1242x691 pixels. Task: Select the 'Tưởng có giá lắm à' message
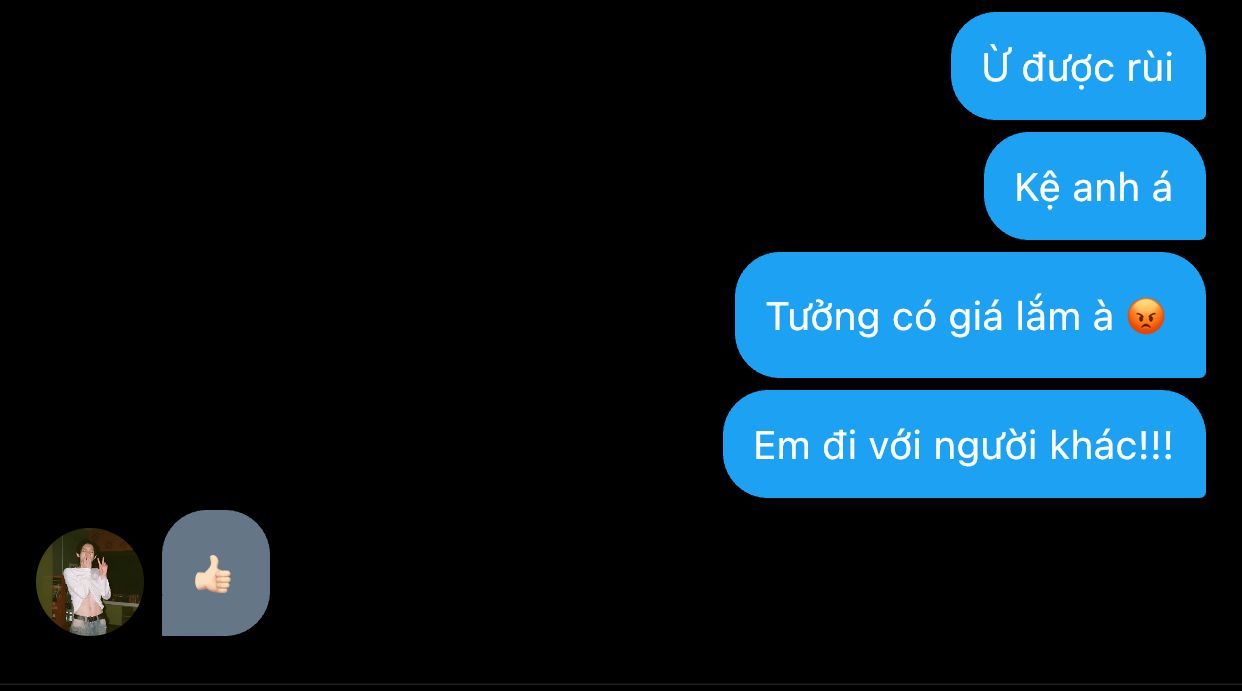(x=970, y=315)
